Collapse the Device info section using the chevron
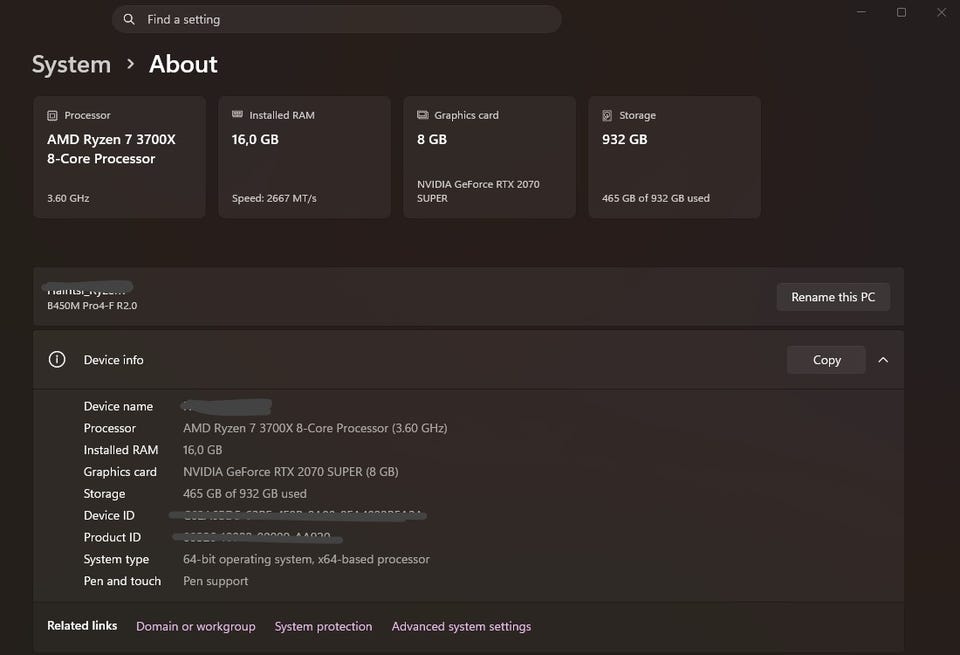The height and width of the screenshot is (655, 960). pyautogui.click(x=883, y=360)
